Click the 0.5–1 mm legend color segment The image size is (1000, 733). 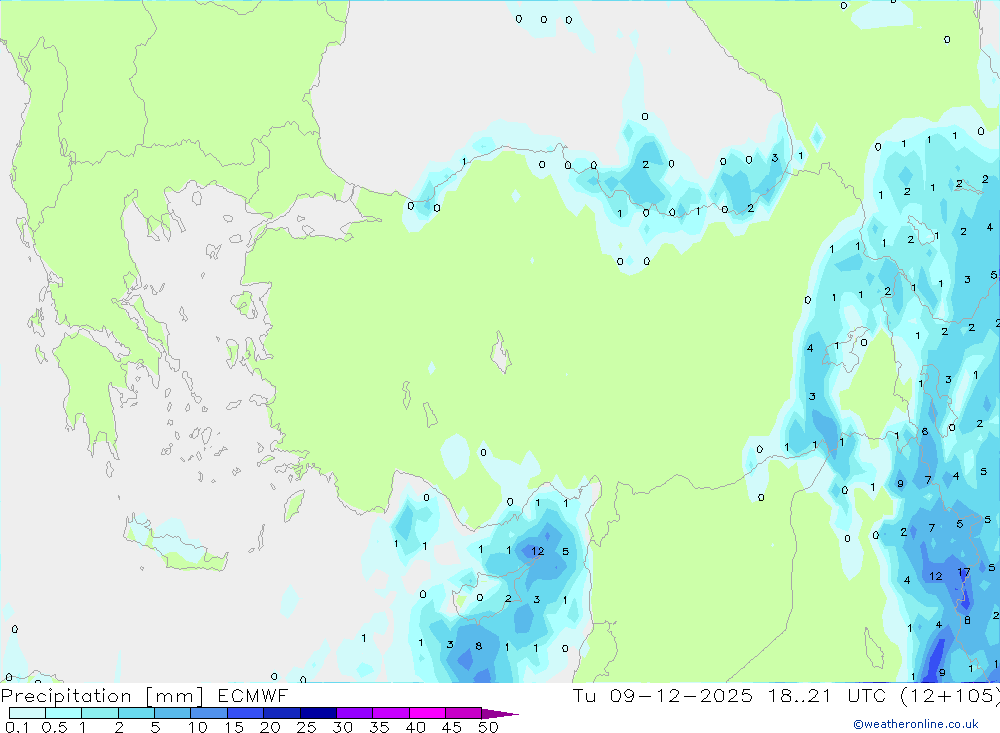[64, 713]
